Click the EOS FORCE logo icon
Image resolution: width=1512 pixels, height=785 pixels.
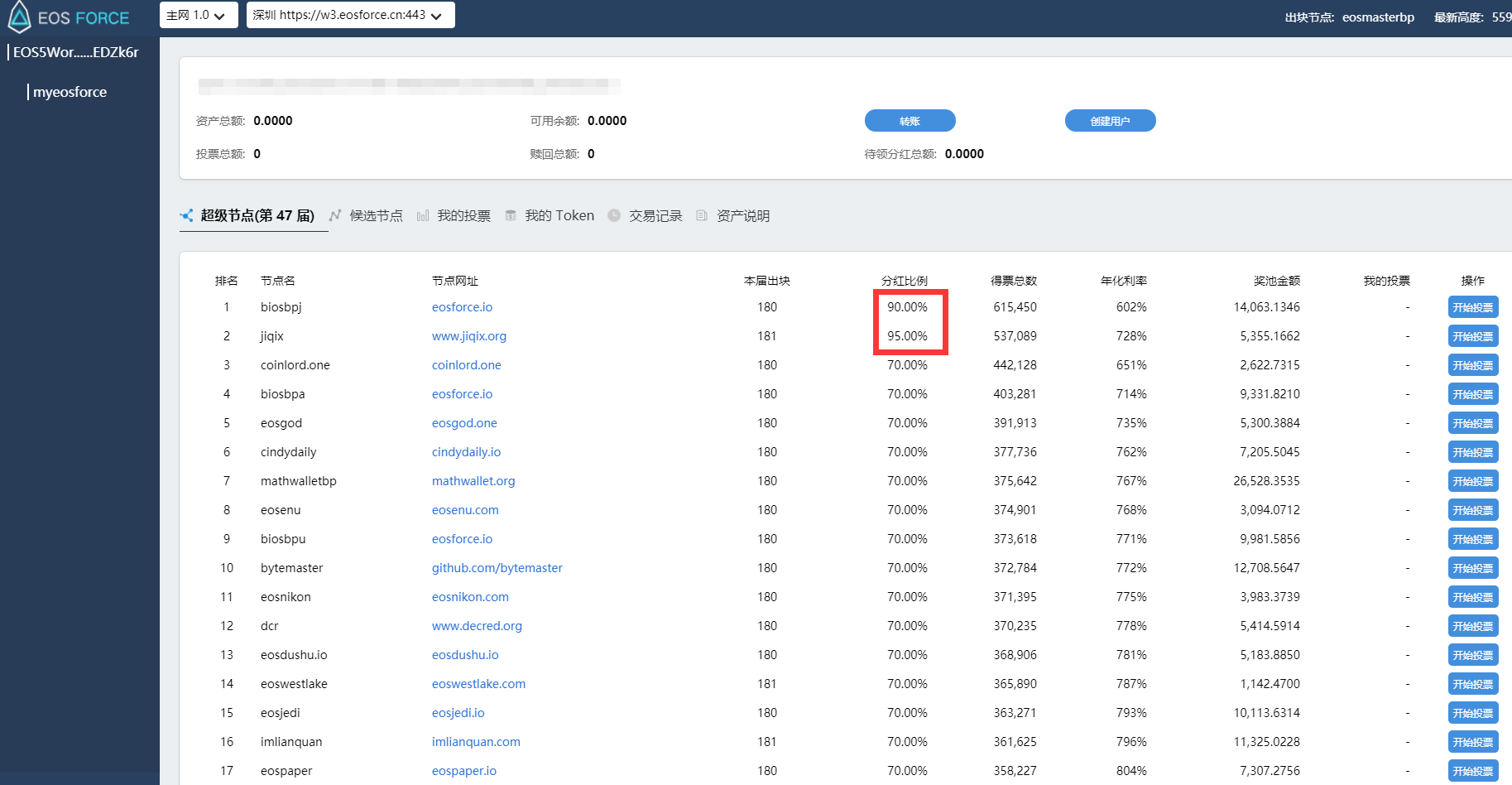click(19, 17)
